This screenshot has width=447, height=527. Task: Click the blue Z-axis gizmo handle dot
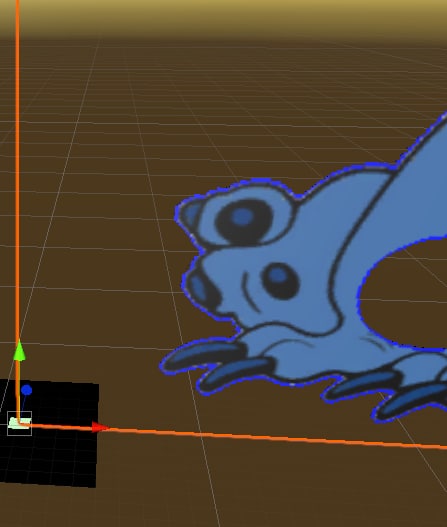(27, 390)
